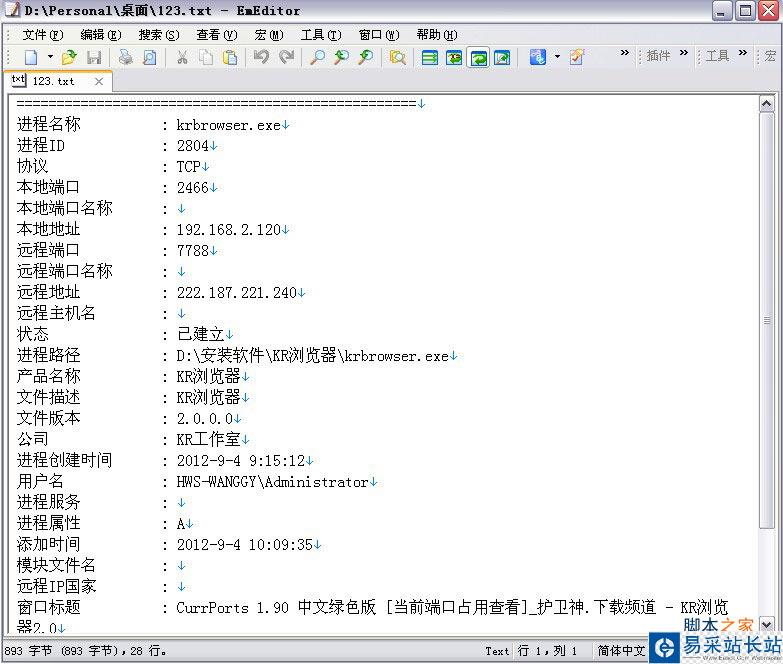This screenshot has height=664, width=783.
Task: Toggle Wrap by Page icon
Action: coord(502,57)
